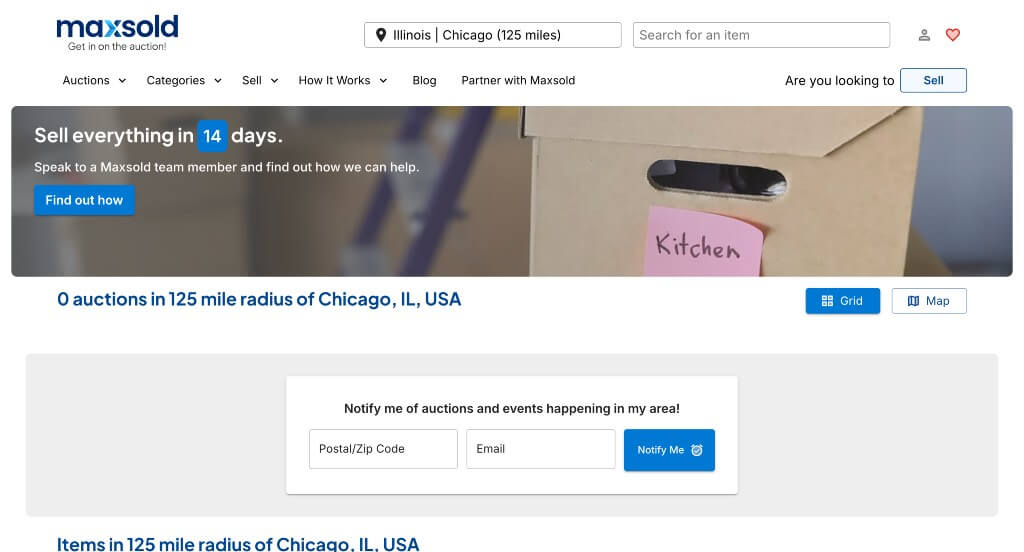The width and height of the screenshot is (1024, 552).
Task: Click the Notify Me button
Action: coord(669,450)
